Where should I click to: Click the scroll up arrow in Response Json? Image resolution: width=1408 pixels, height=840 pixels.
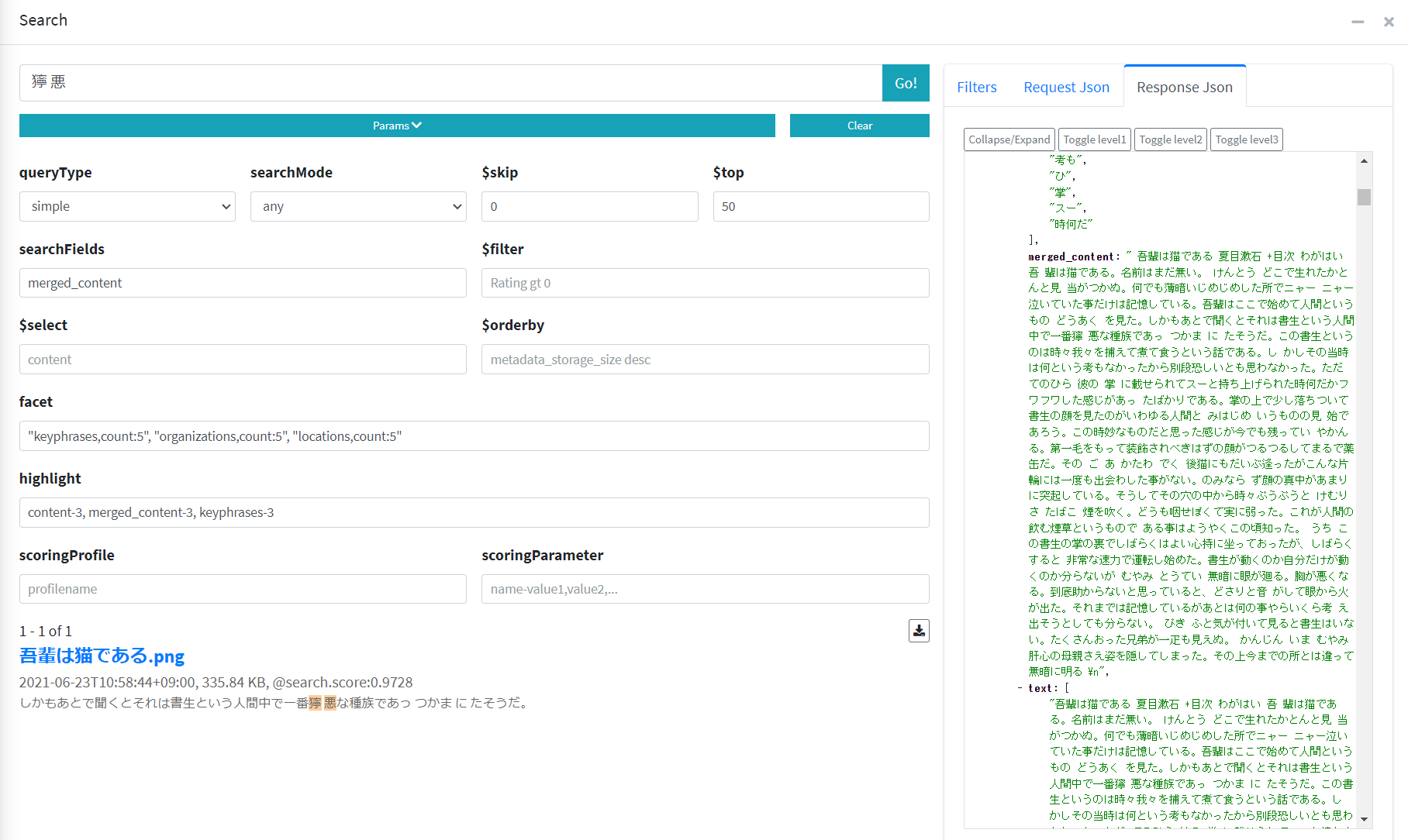(1364, 160)
